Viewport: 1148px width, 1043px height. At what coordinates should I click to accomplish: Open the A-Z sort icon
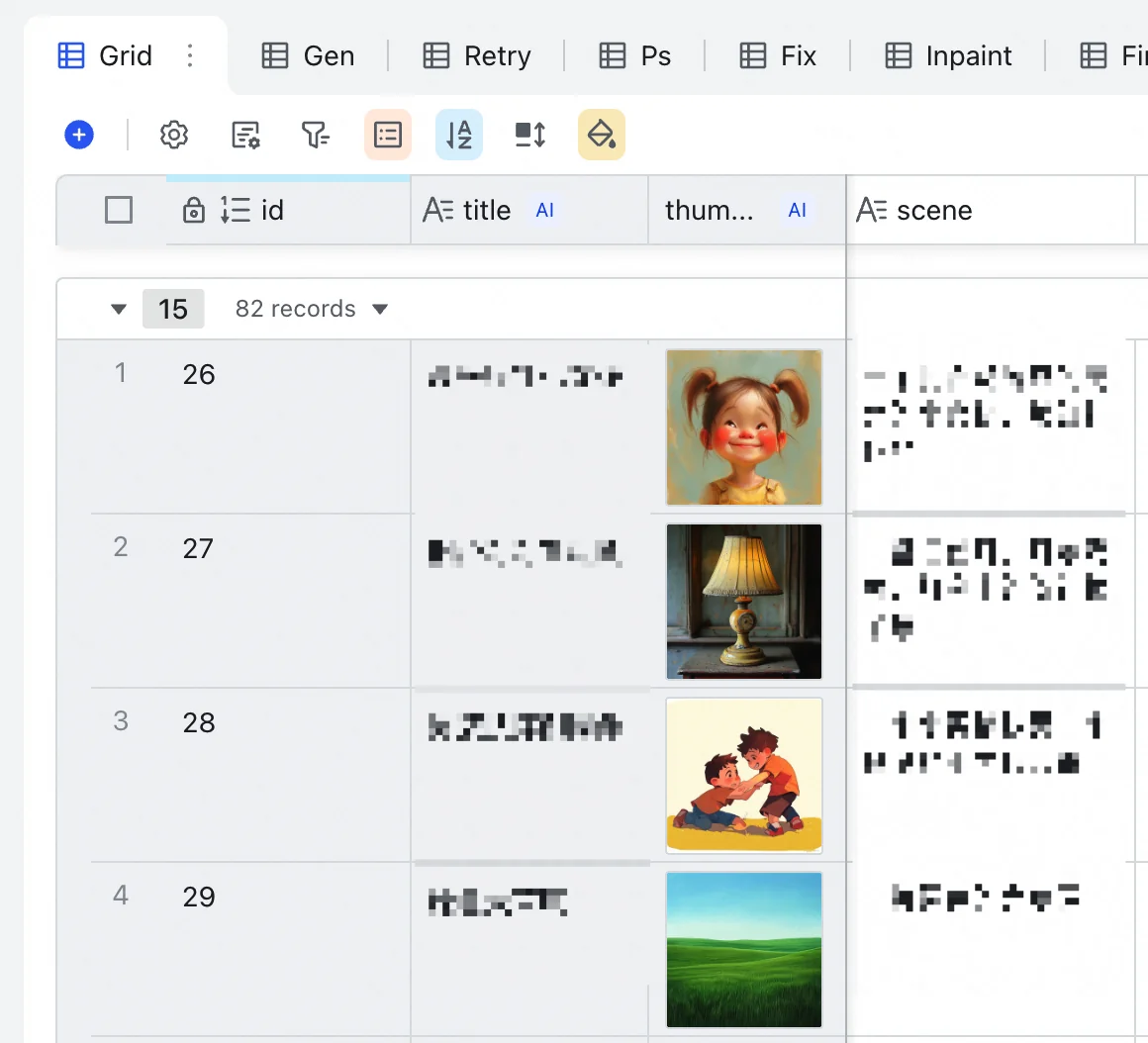pos(459,135)
